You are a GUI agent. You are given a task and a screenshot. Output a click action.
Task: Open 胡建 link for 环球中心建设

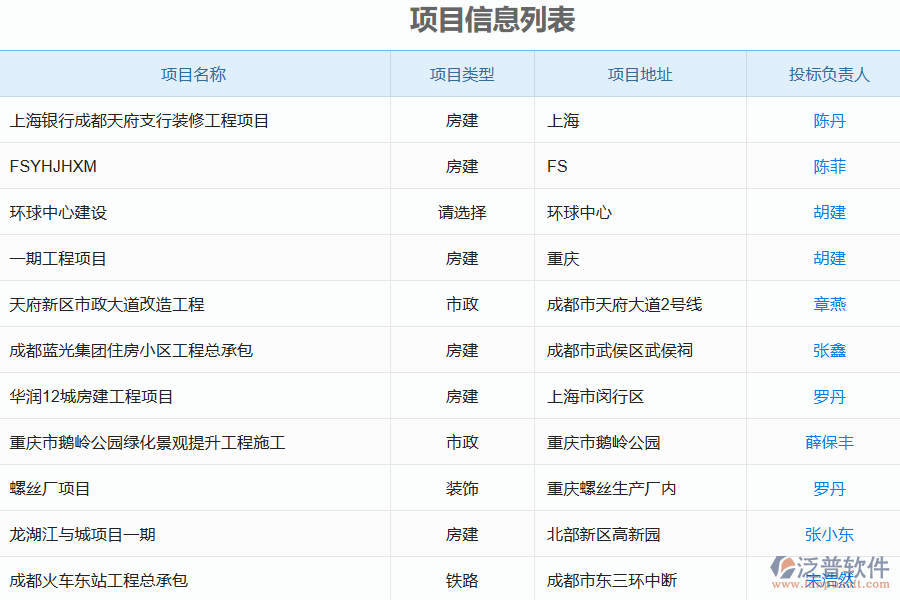(830, 212)
